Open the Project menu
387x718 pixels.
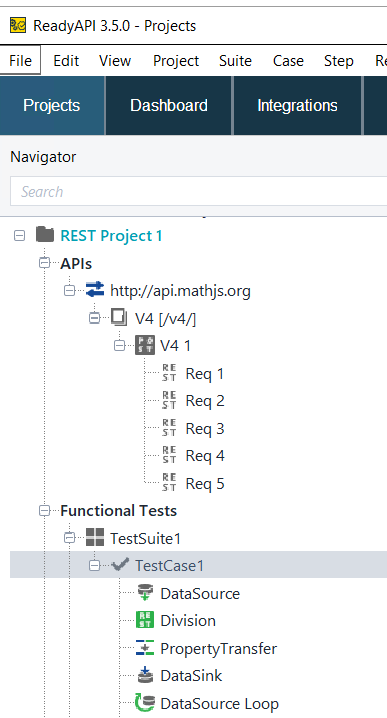(x=176, y=60)
